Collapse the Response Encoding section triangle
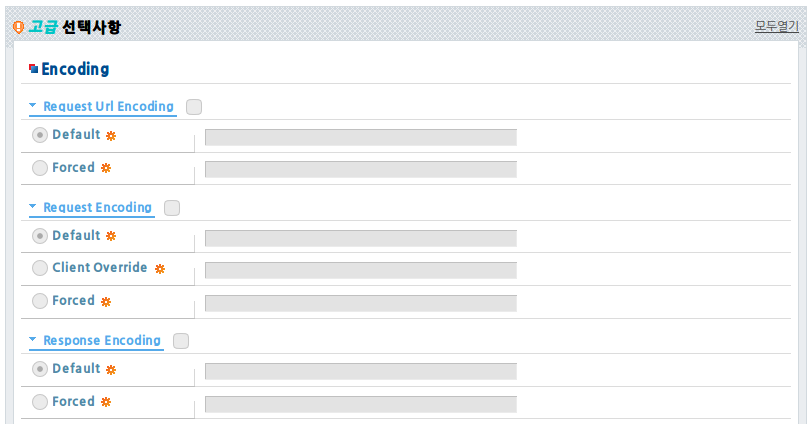812x424 pixels. 33,339
